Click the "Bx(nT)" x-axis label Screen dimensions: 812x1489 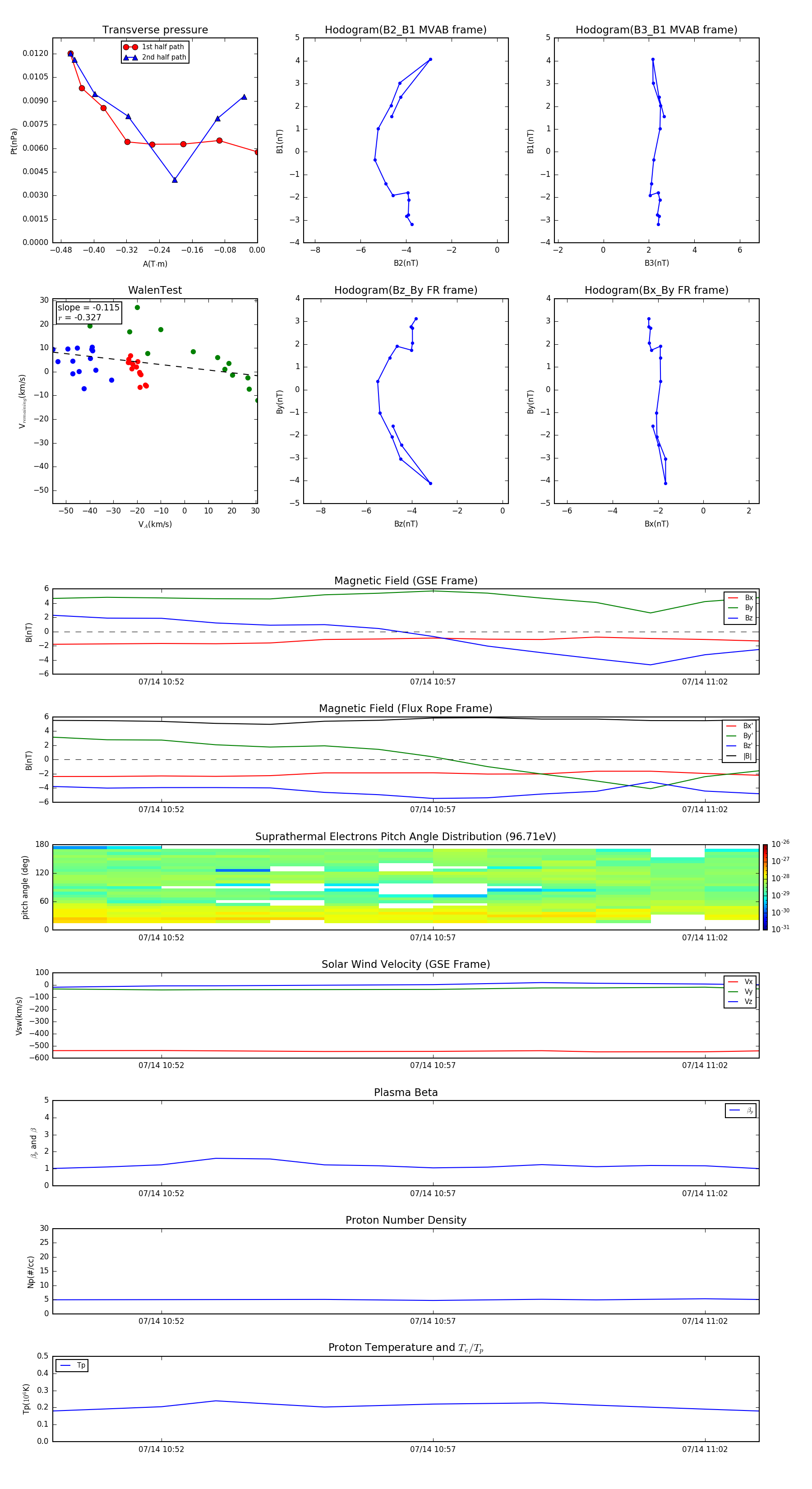[x=656, y=524]
